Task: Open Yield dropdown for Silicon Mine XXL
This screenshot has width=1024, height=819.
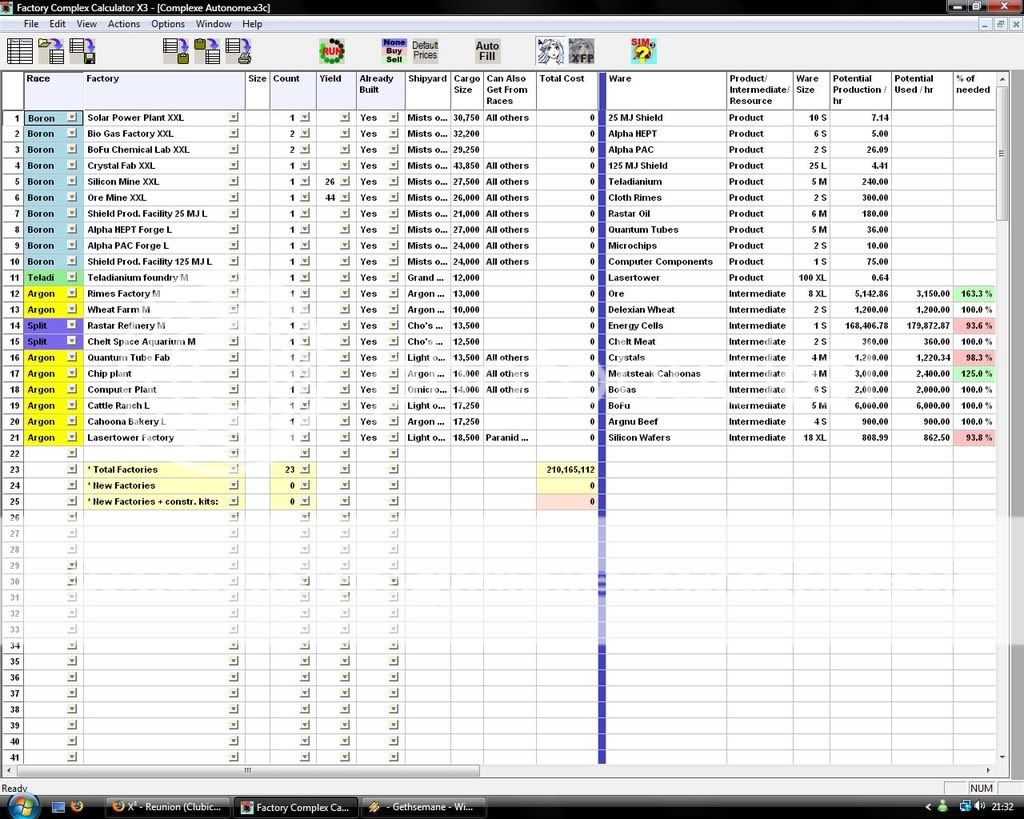Action: (x=344, y=182)
